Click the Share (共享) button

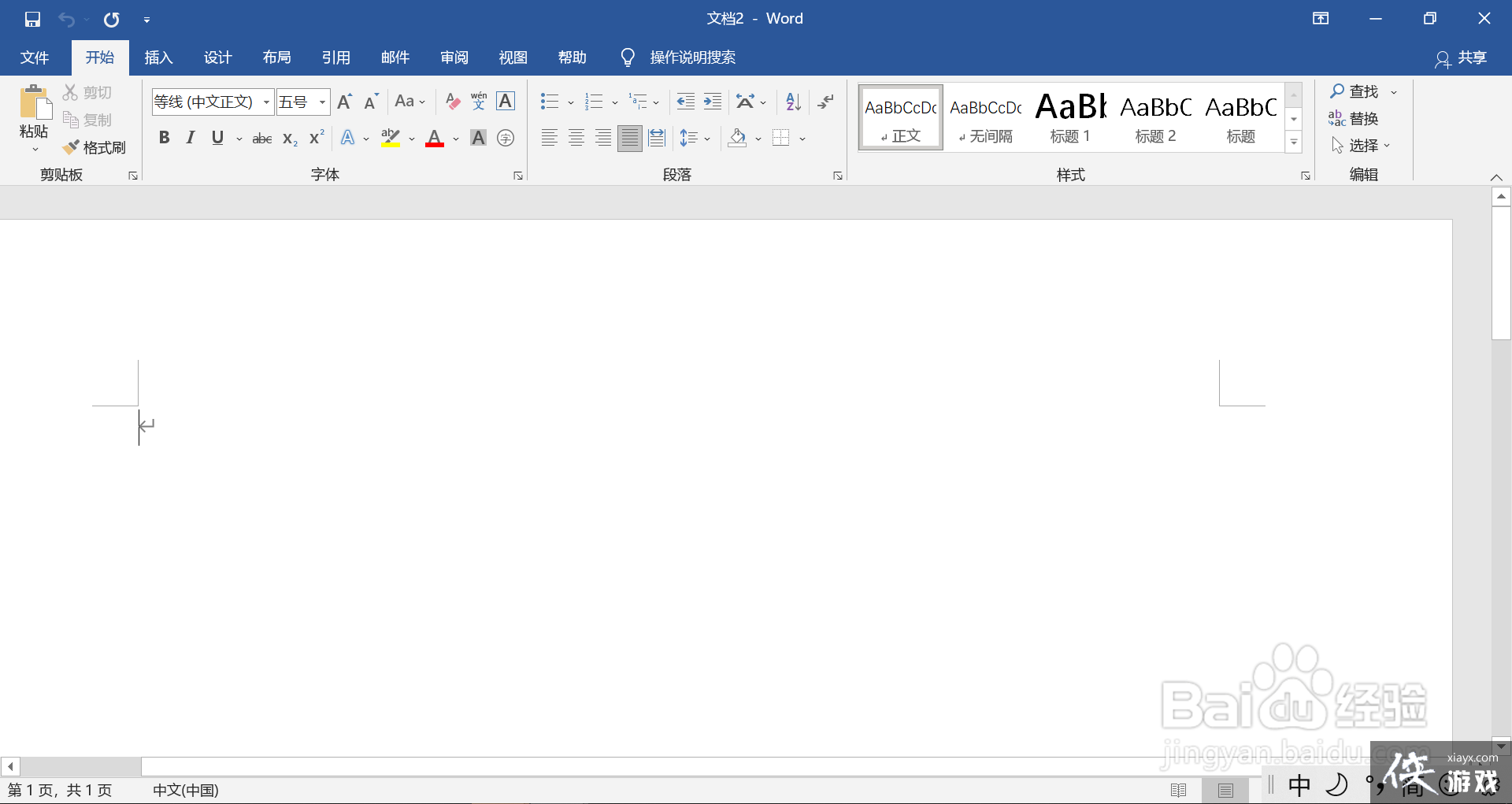[1461, 58]
